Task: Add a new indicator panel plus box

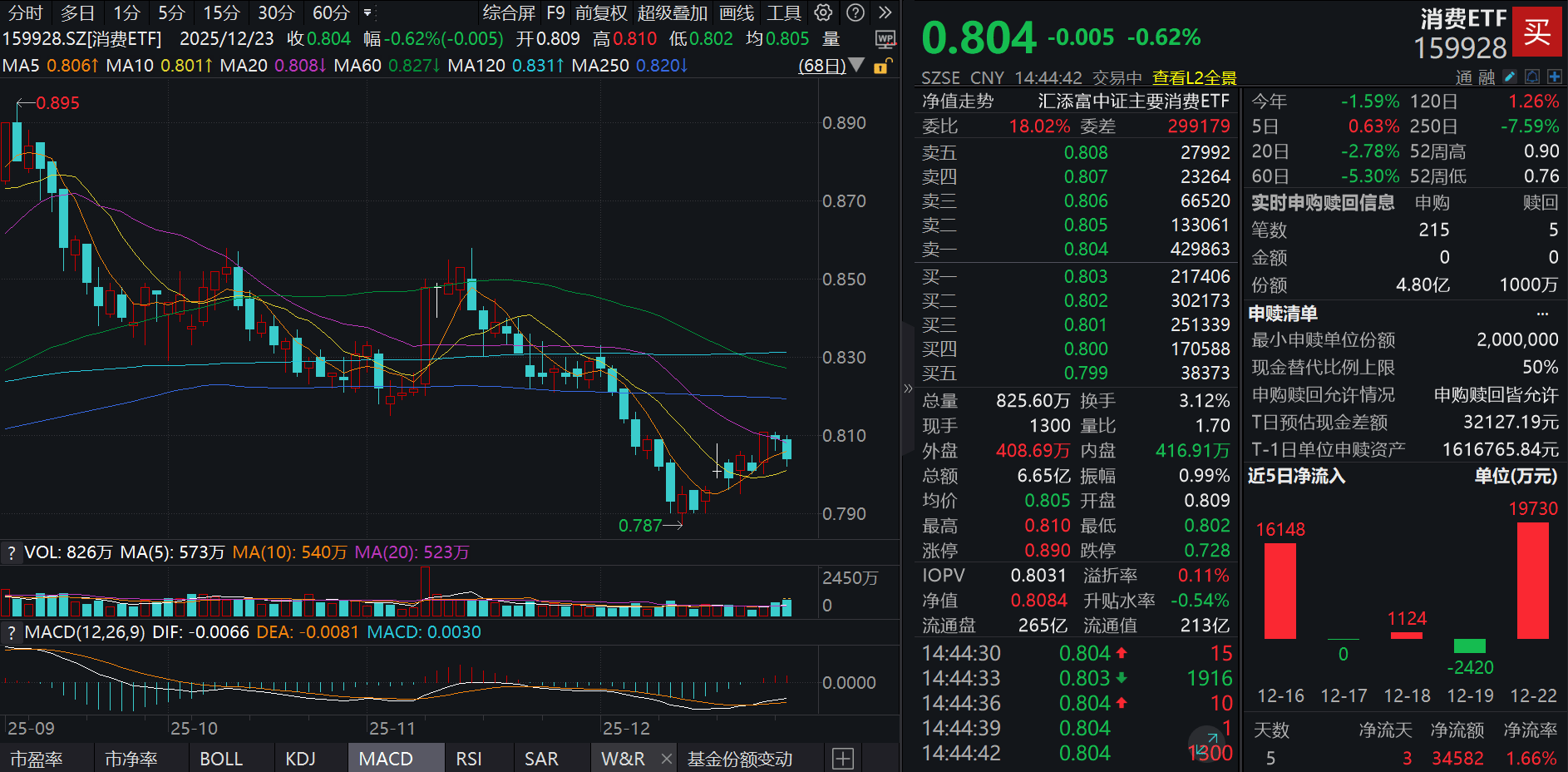Action: pos(843,759)
